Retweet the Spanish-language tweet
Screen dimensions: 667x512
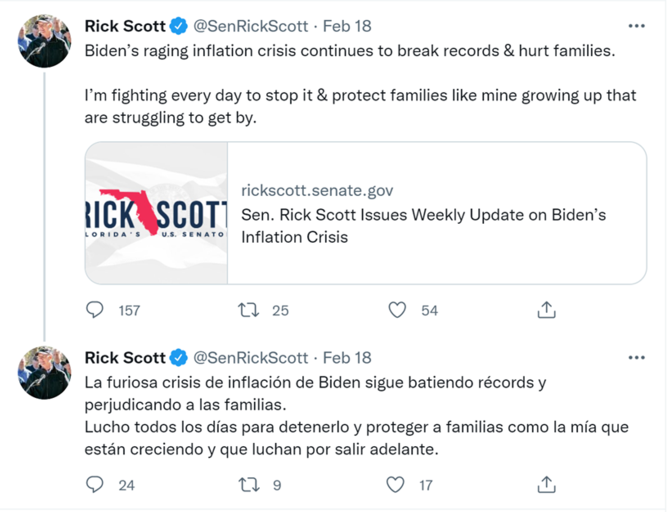pyautogui.click(x=249, y=485)
